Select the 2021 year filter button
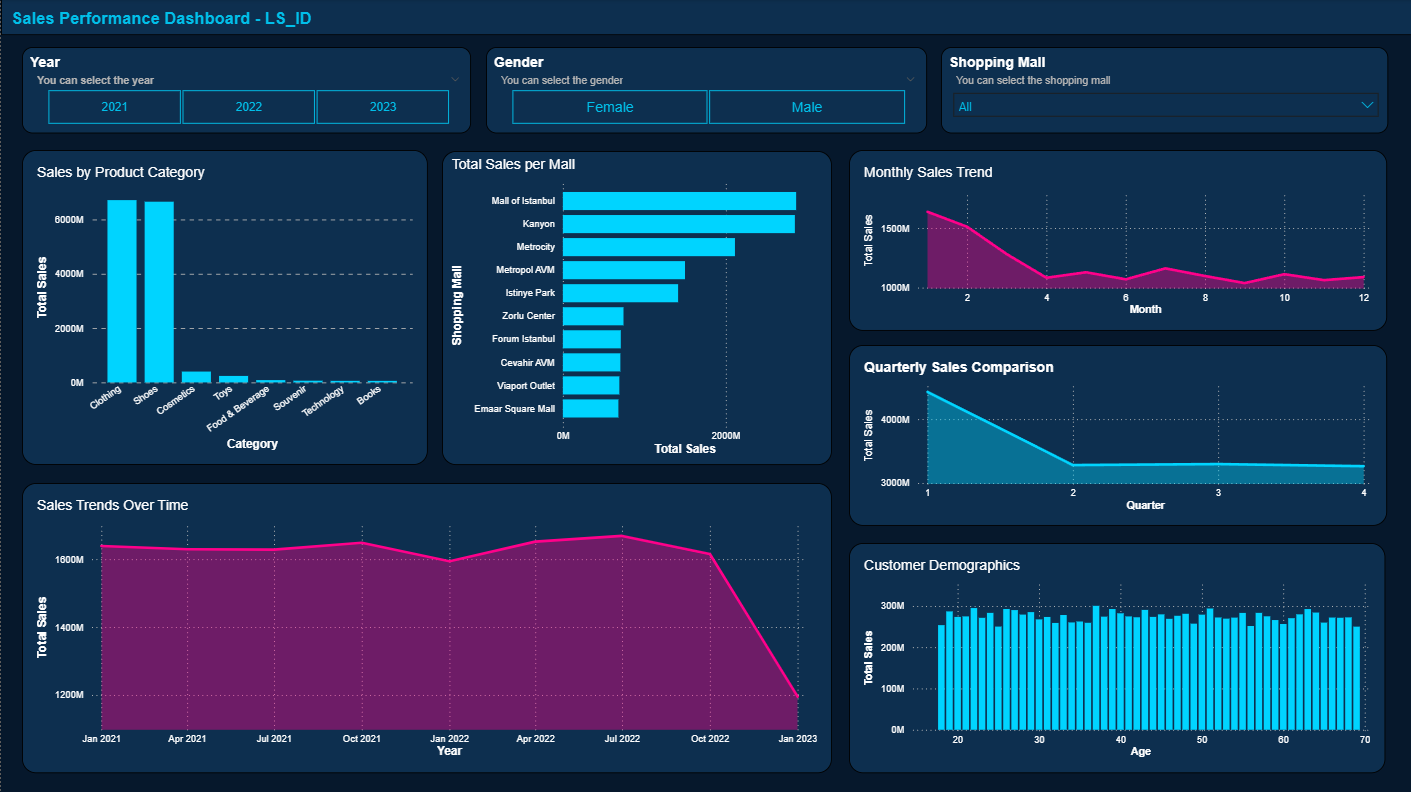1411x792 pixels. (114, 107)
